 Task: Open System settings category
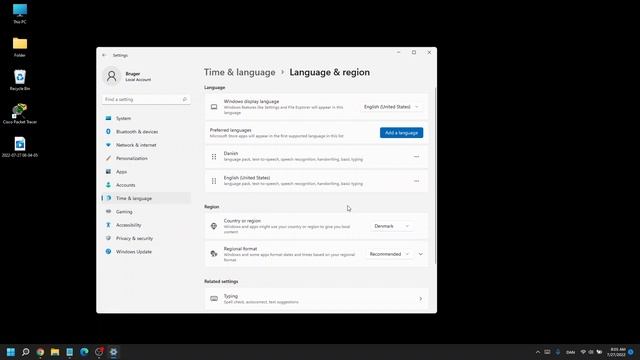[146, 118]
